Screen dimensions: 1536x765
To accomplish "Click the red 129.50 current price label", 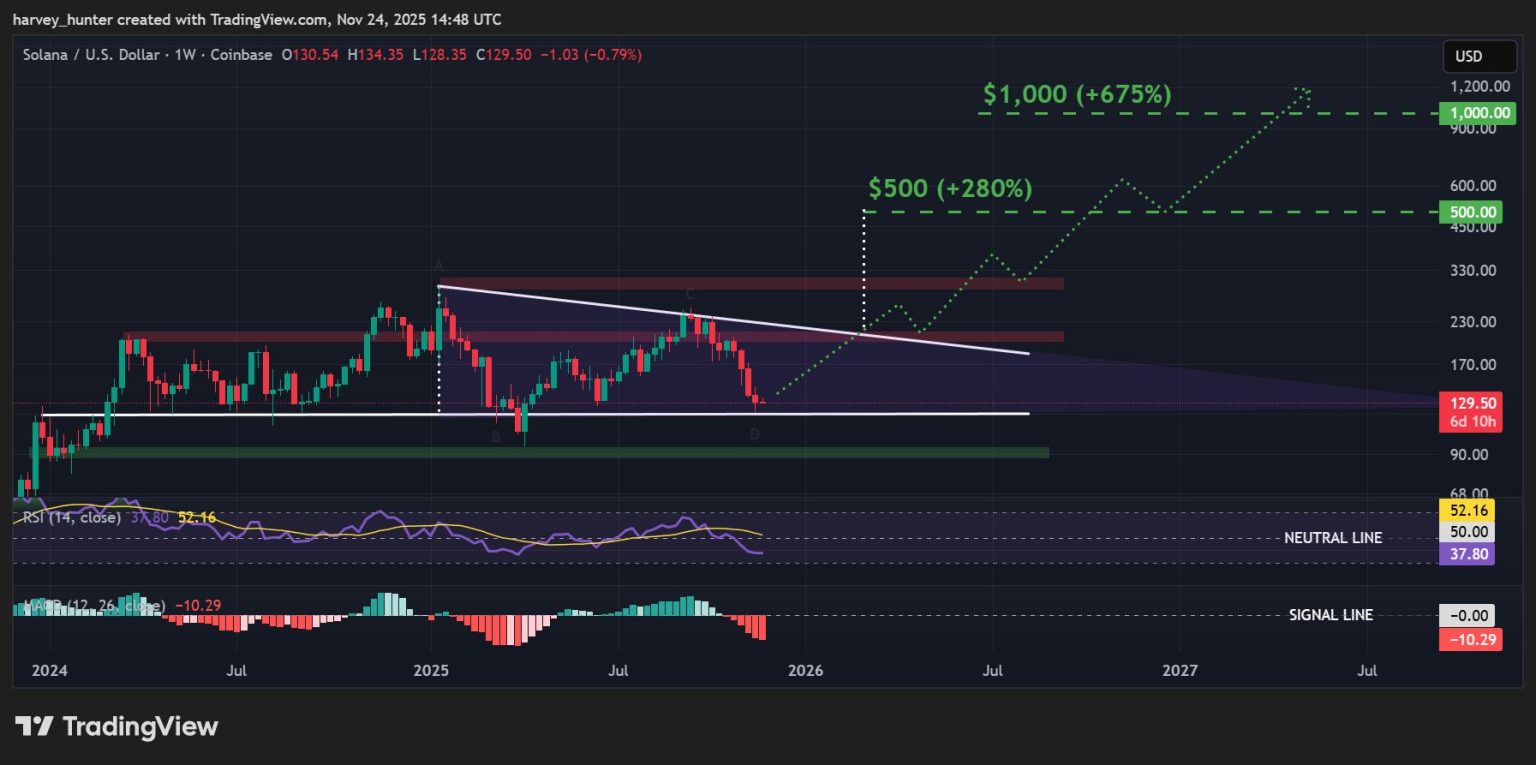I will click(1467, 403).
